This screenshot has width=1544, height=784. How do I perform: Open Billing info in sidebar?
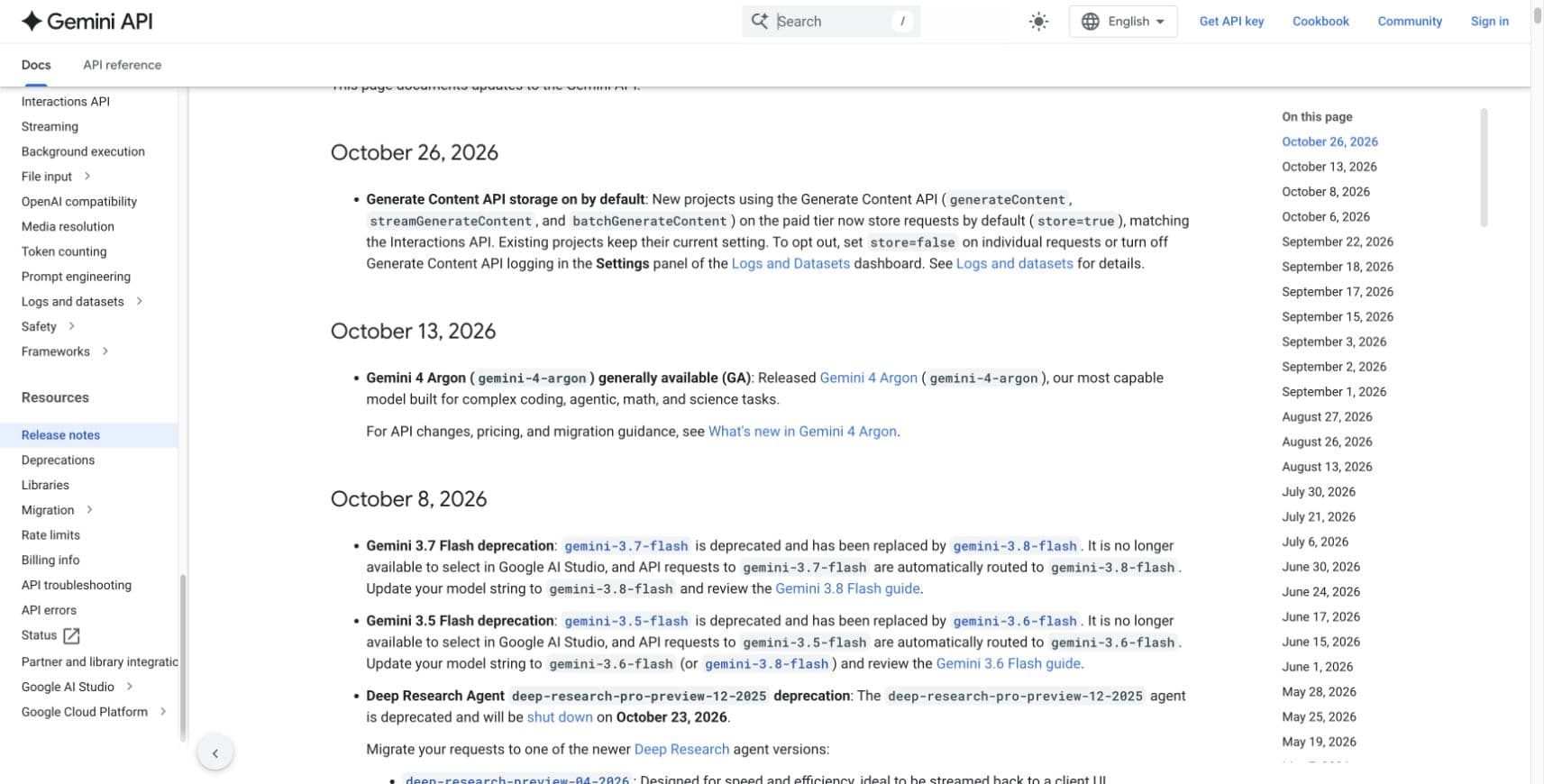(x=50, y=561)
